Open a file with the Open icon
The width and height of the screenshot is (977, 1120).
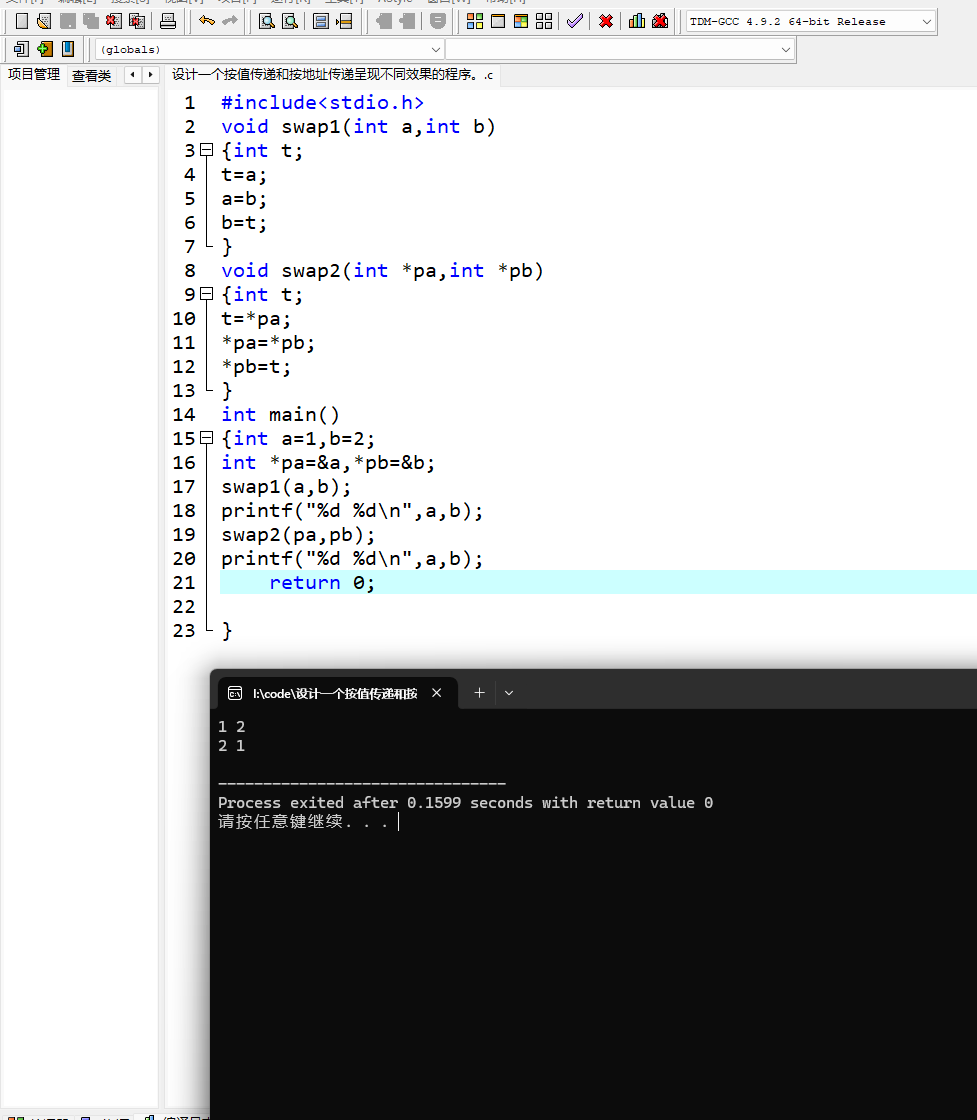pos(44,21)
